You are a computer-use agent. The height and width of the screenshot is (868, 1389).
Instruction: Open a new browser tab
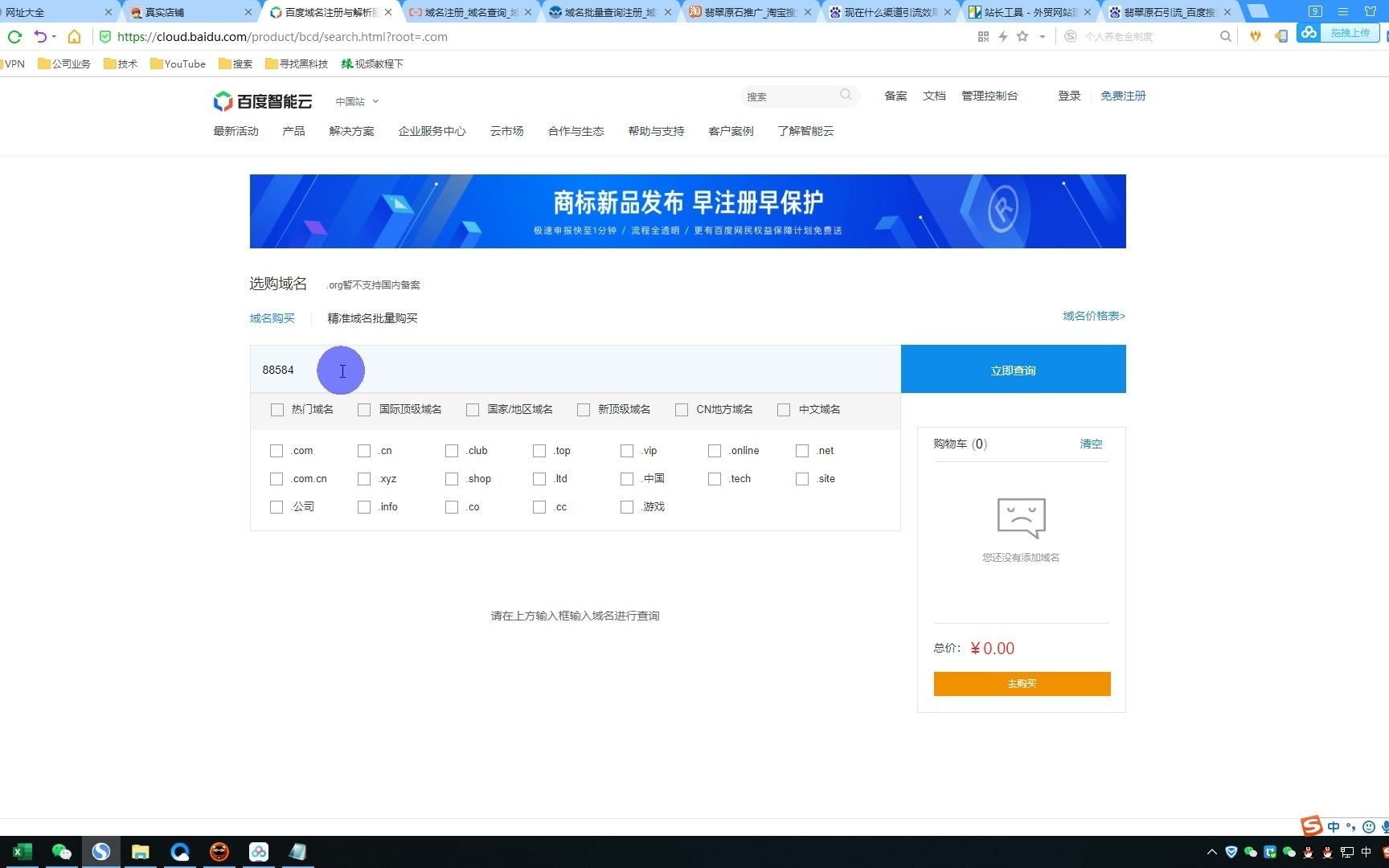(1258, 12)
